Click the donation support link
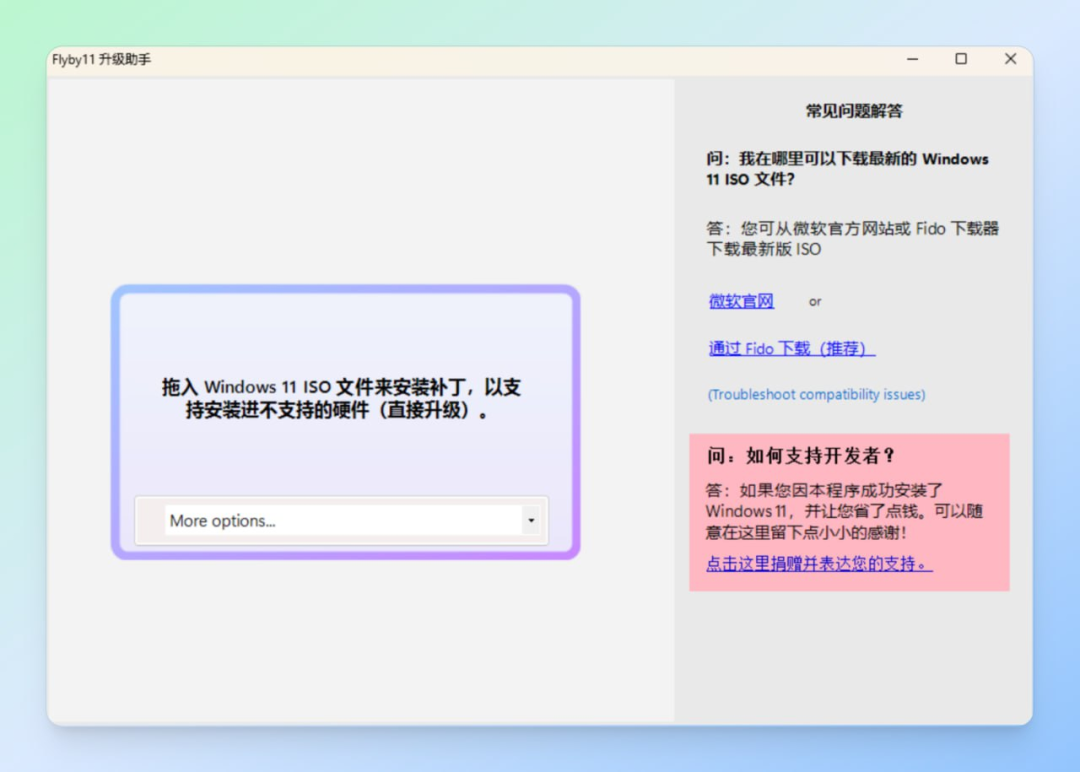 818,564
